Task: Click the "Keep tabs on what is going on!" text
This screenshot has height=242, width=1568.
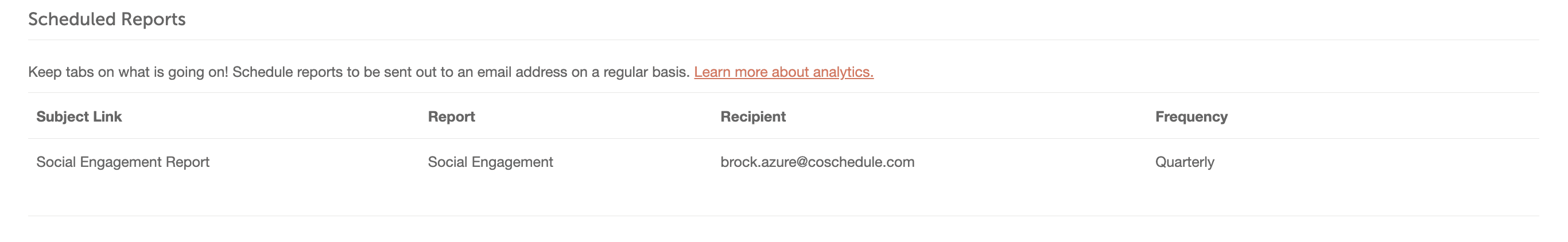Action: tap(128, 72)
